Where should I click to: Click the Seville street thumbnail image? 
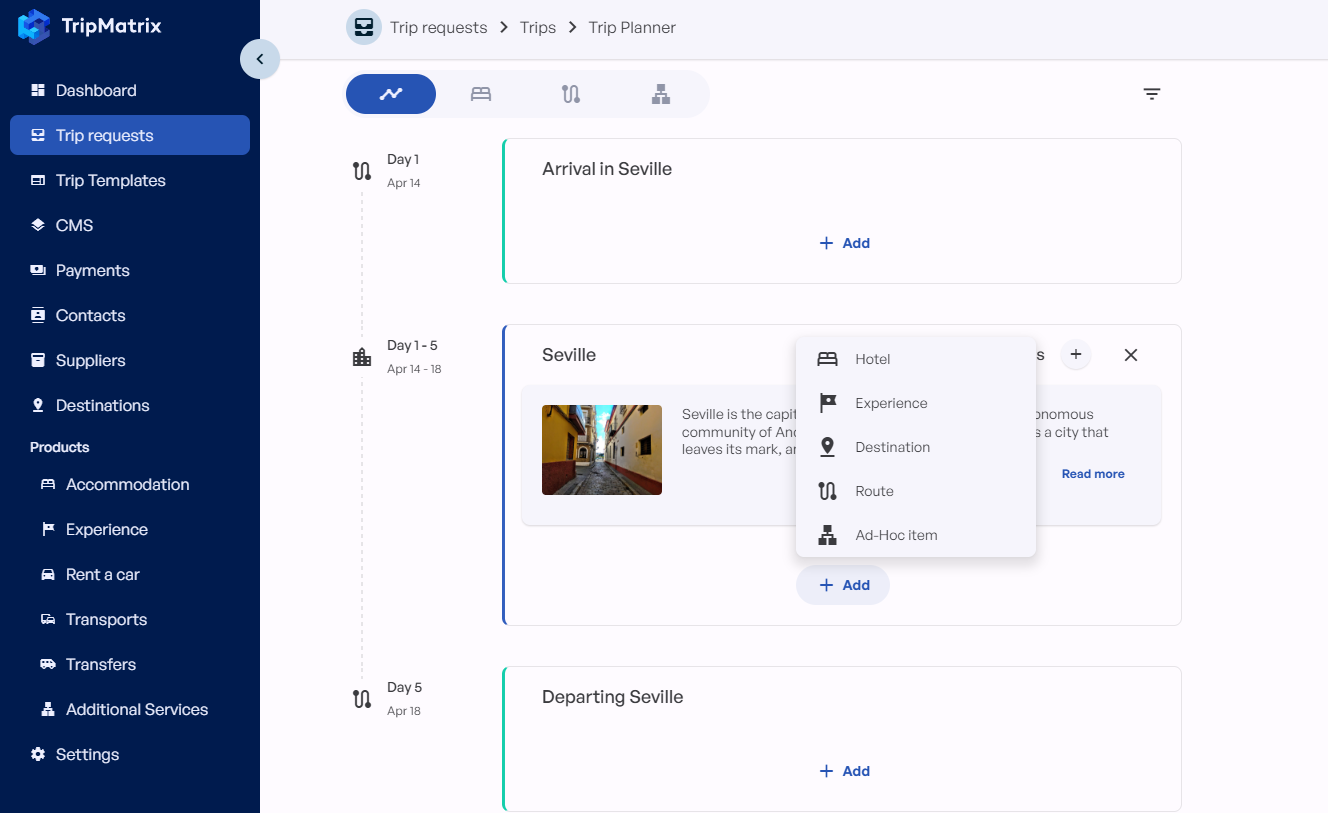[602, 450]
